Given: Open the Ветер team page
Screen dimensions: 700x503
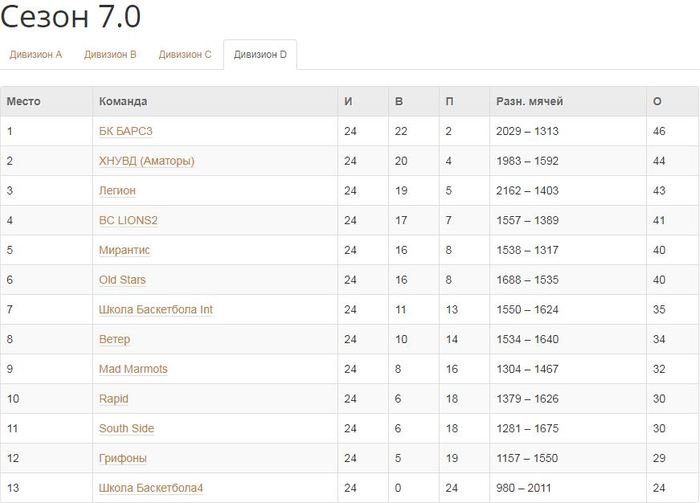Looking at the screenshot, I should pyautogui.click(x=114, y=340).
